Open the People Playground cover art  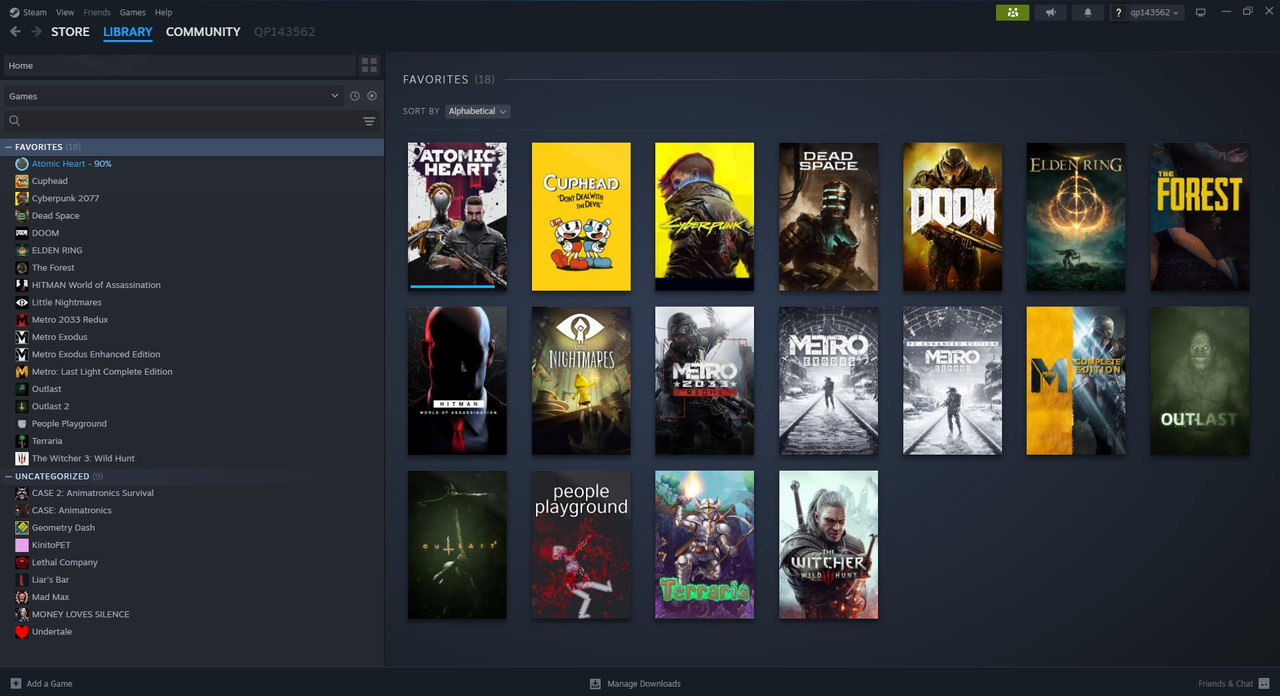[x=581, y=545]
